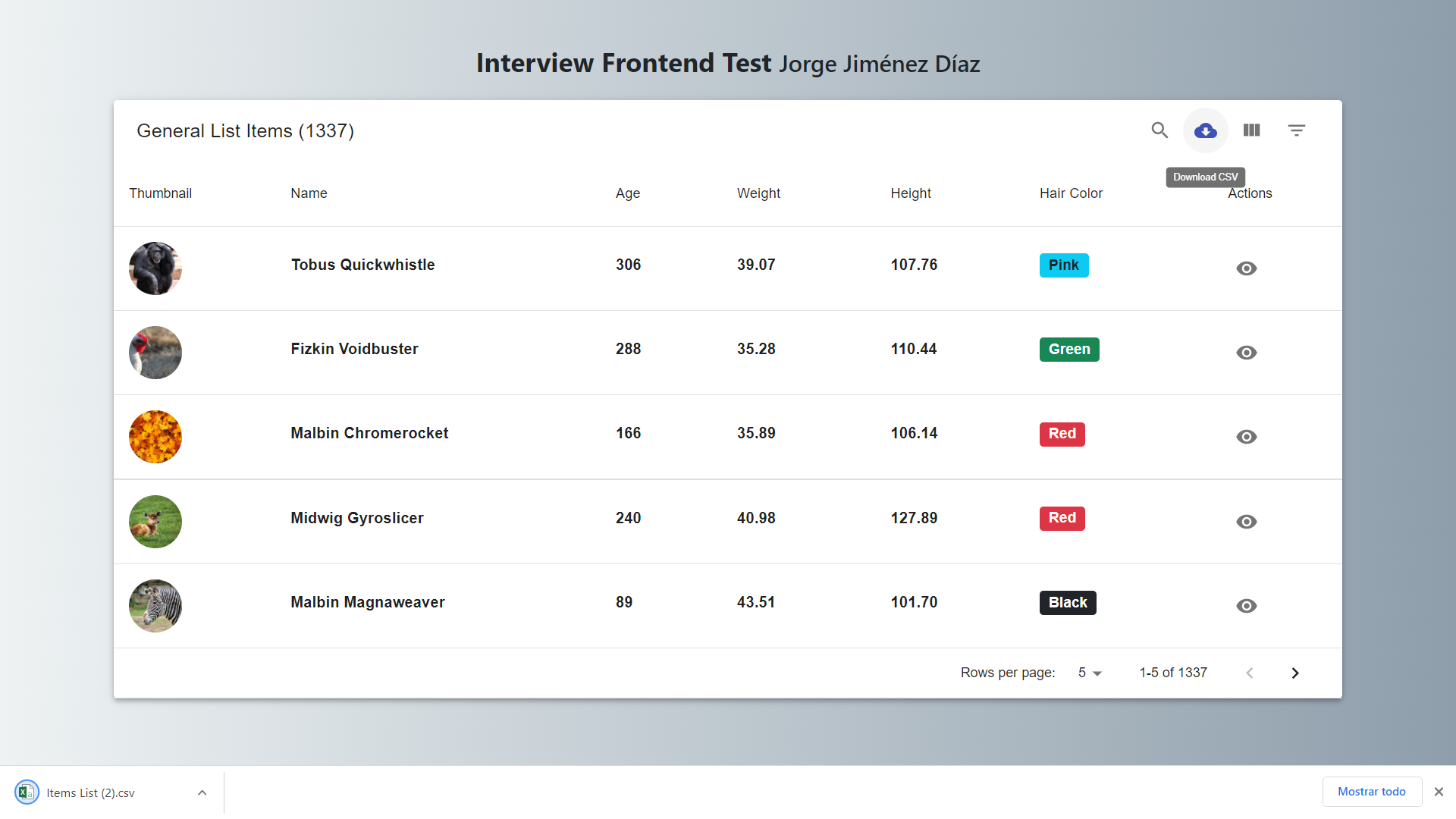The image size is (1456, 819).
Task: Go to the next page arrow
Action: click(1295, 673)
